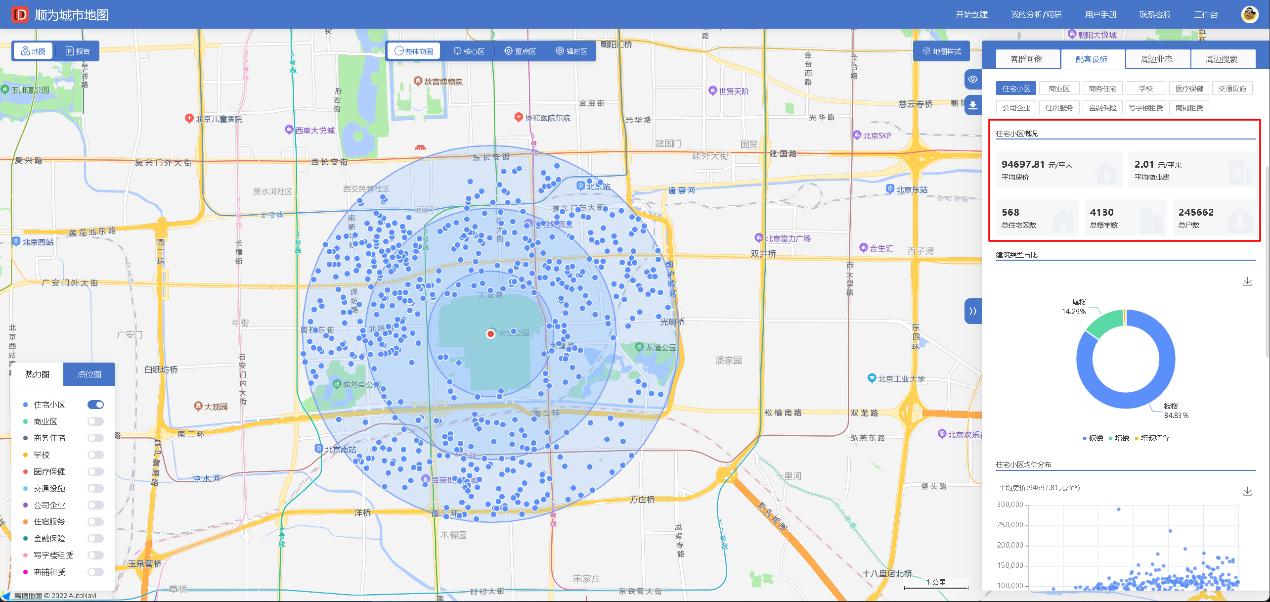Select 报告 view button
The height and width of the screenshot is (602, 1270).
tap(77, 50)
